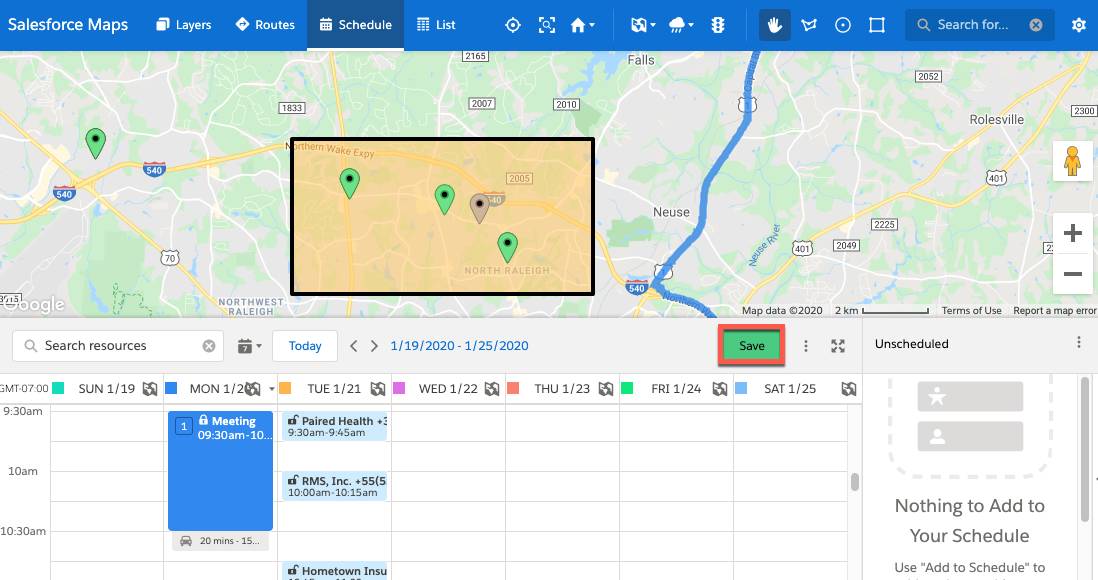Image resolution: width=1098 pixels, height=580 pixels.
Task: Select the hand pan tool
Action: tap(774, 25)
